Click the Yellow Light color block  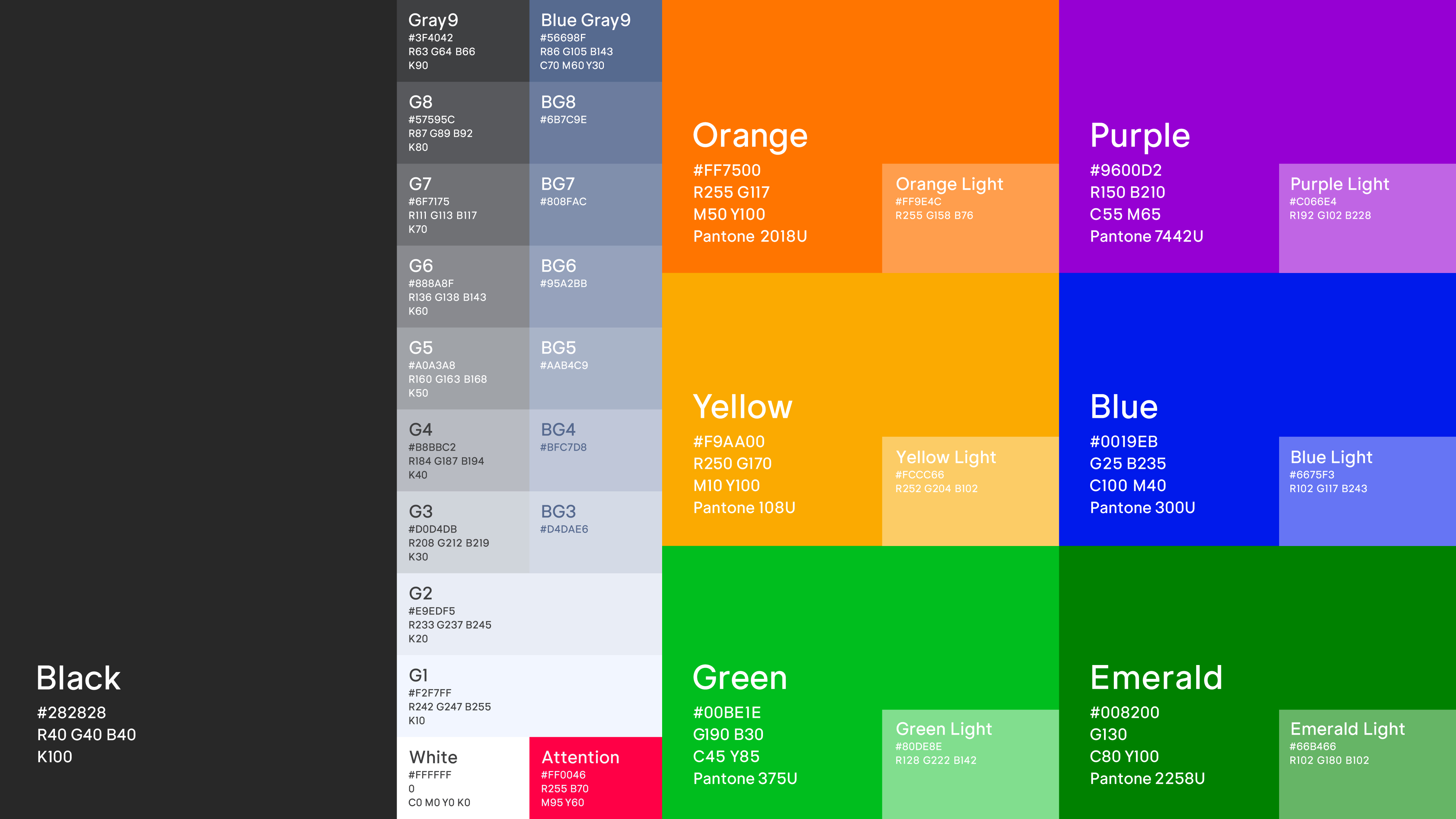pyautogui.click(x=970, y=491)
